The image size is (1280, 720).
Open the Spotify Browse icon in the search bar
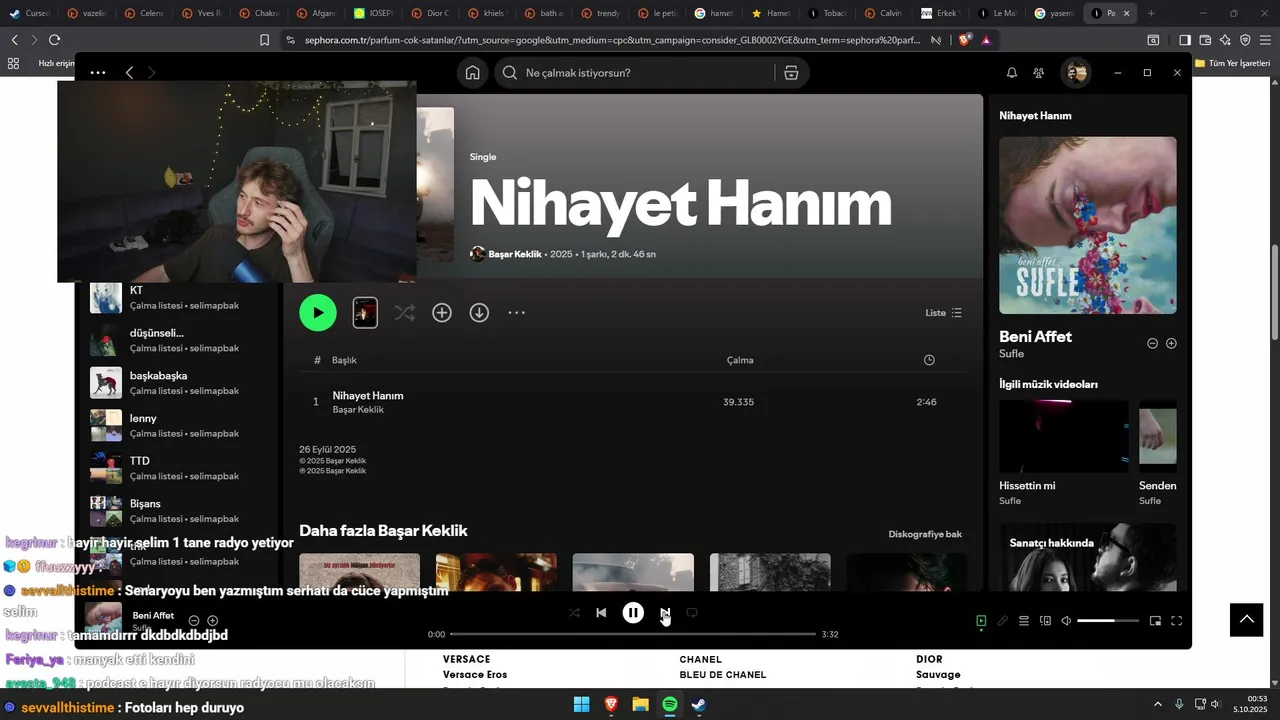(791, 73)
